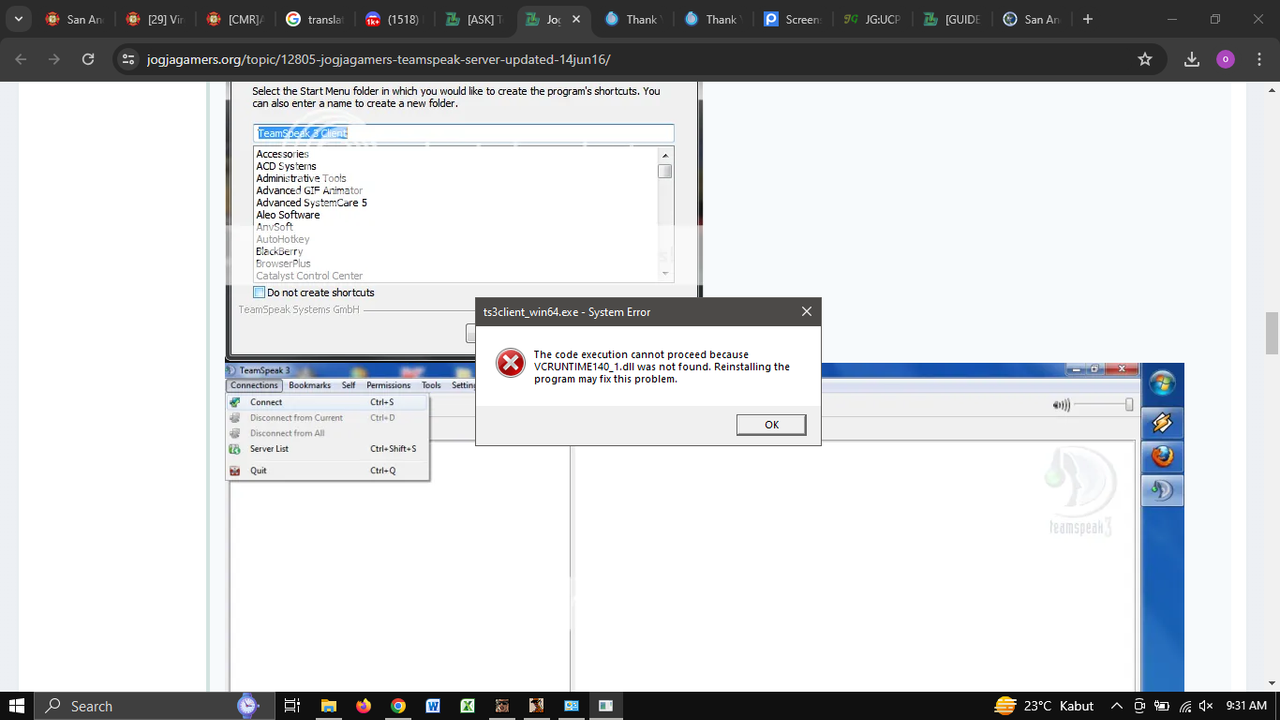Switch to the "JG:UCP" tab
The width and height of the screenshot is (1280, 720).
[x=872, y=19]
